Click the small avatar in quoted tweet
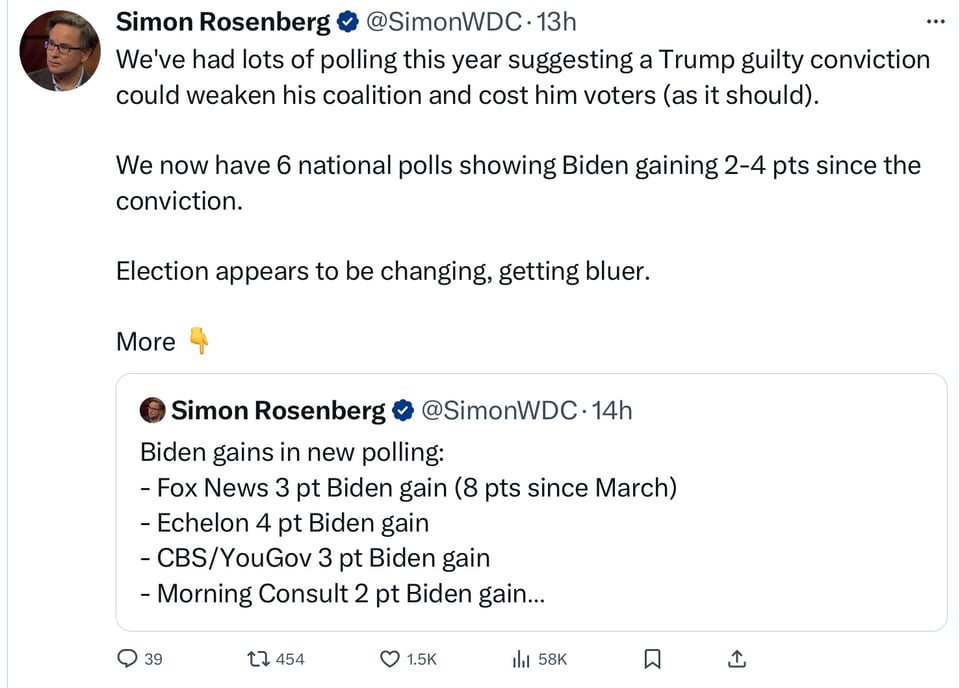This screenshot has width=960, height=688. pyautogui.click(x=152, y=410)
